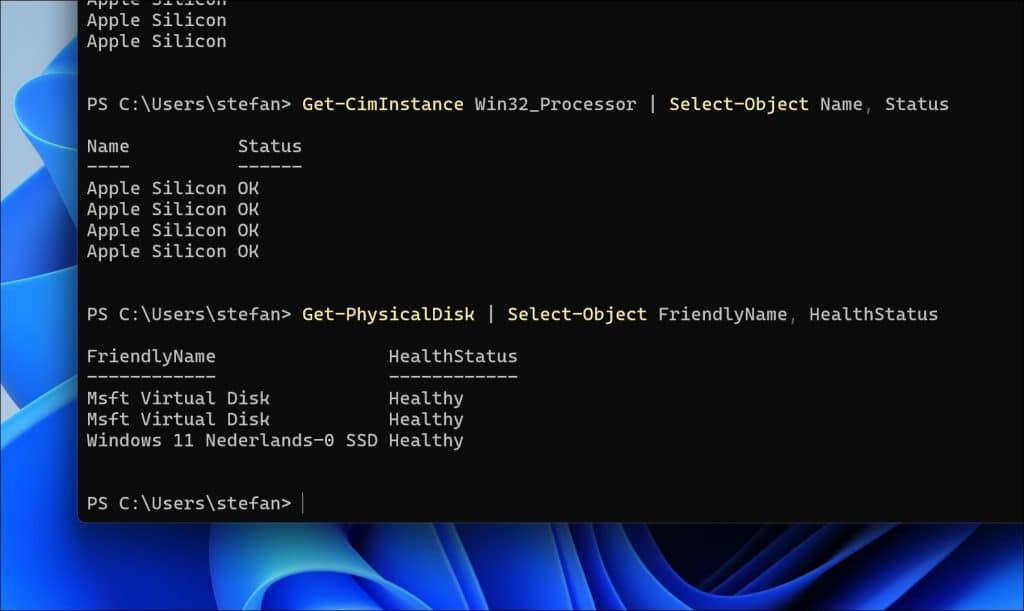Click Select-Object in the Get-PhysicalDisk command line

[x=577, y=314]
